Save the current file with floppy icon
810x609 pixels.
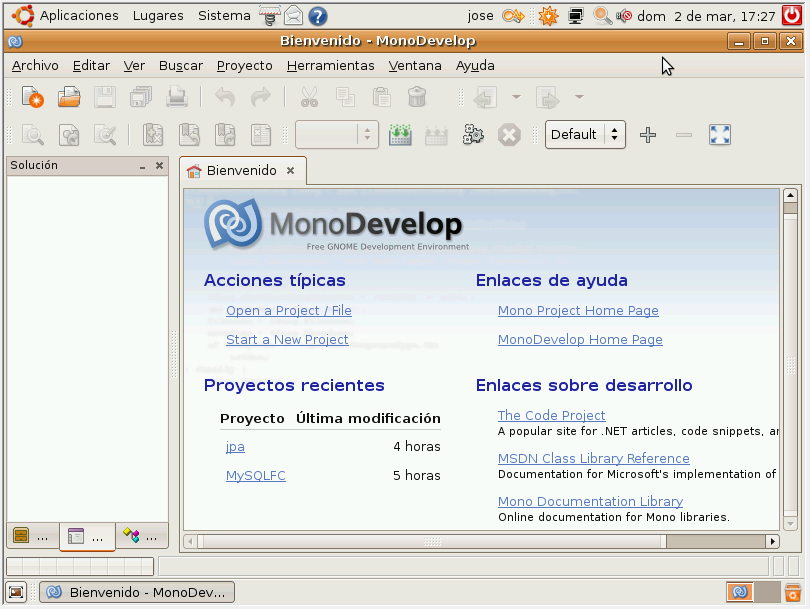(x=105, y=97)
